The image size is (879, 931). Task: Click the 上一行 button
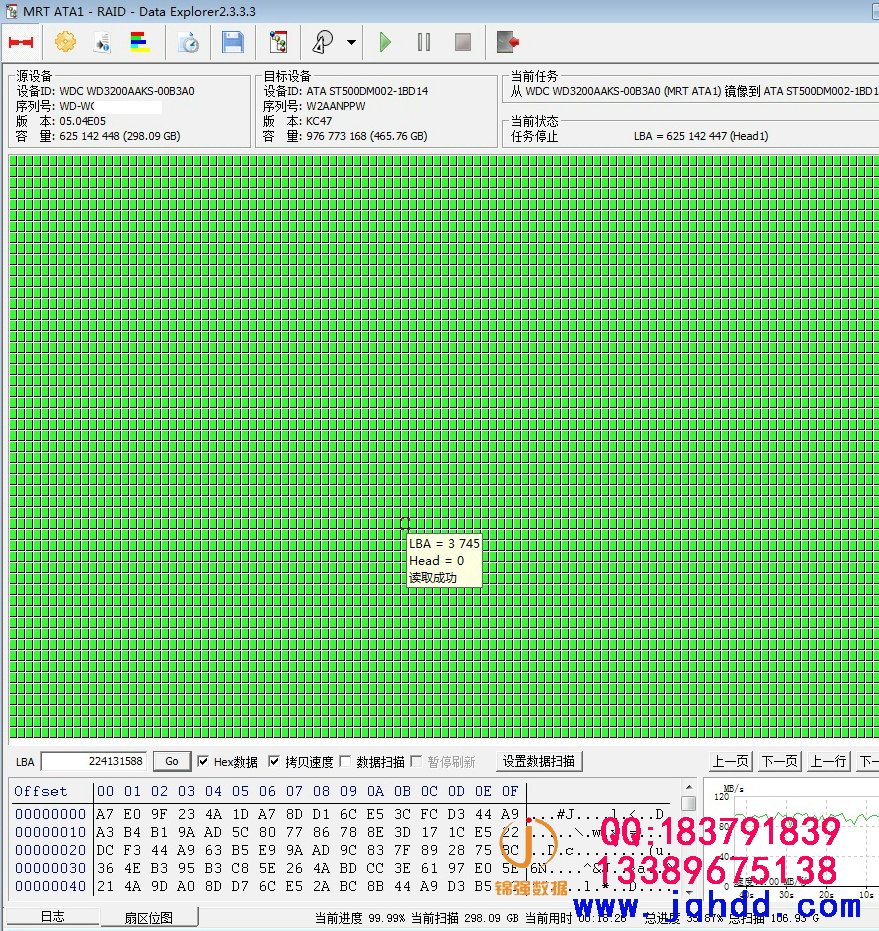[x=829, y=761]
